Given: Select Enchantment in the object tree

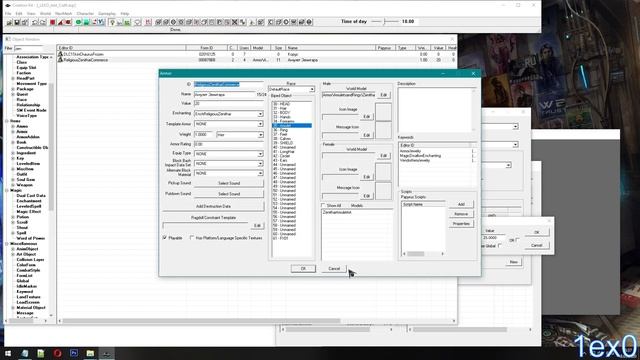Looking at the screenshot, I should (x=29, y=201).
